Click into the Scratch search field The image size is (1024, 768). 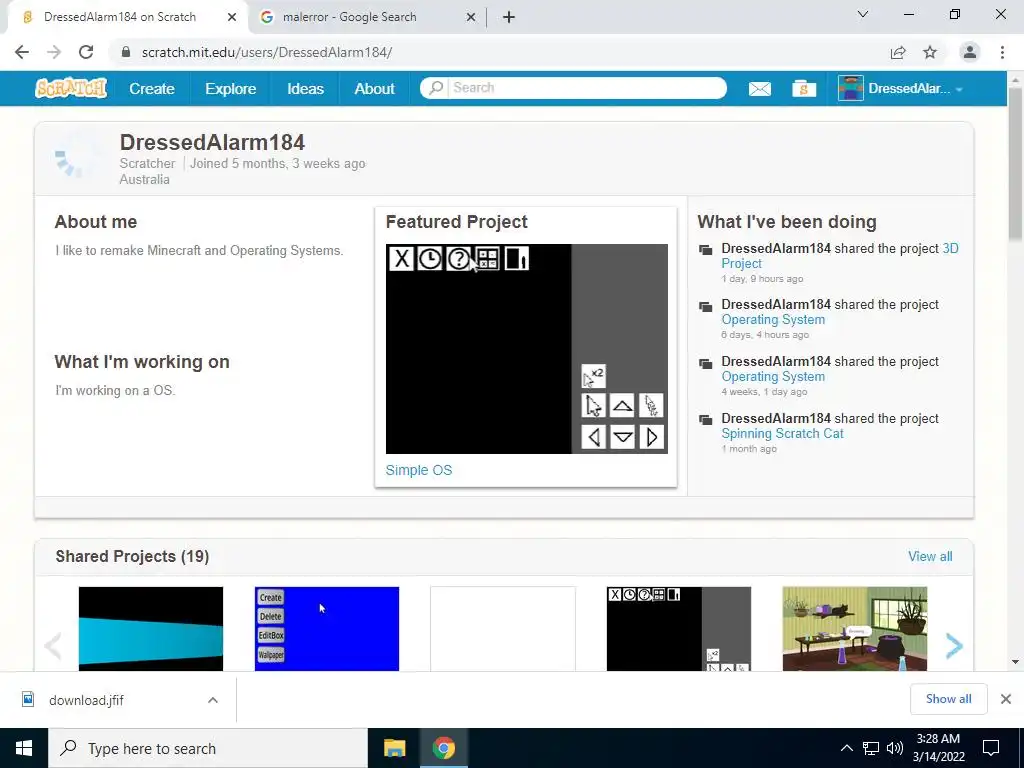point(588,88)
